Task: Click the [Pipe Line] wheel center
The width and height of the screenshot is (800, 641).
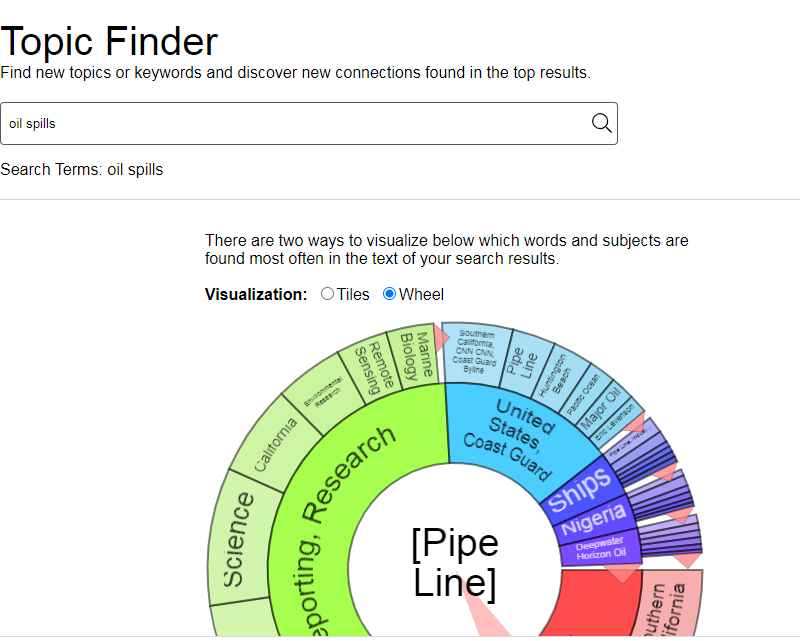Action: [455, 562]
